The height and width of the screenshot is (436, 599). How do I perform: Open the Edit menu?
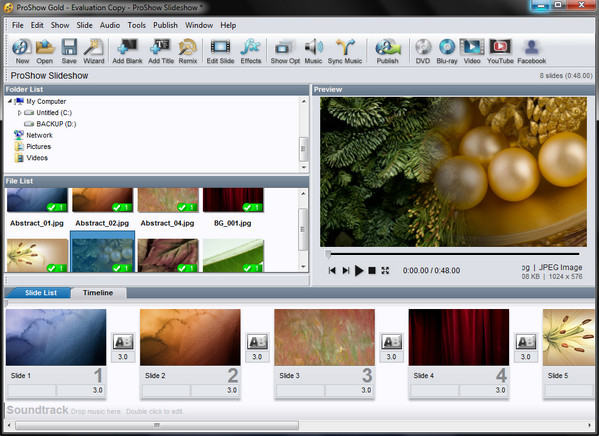pos(37,25)
